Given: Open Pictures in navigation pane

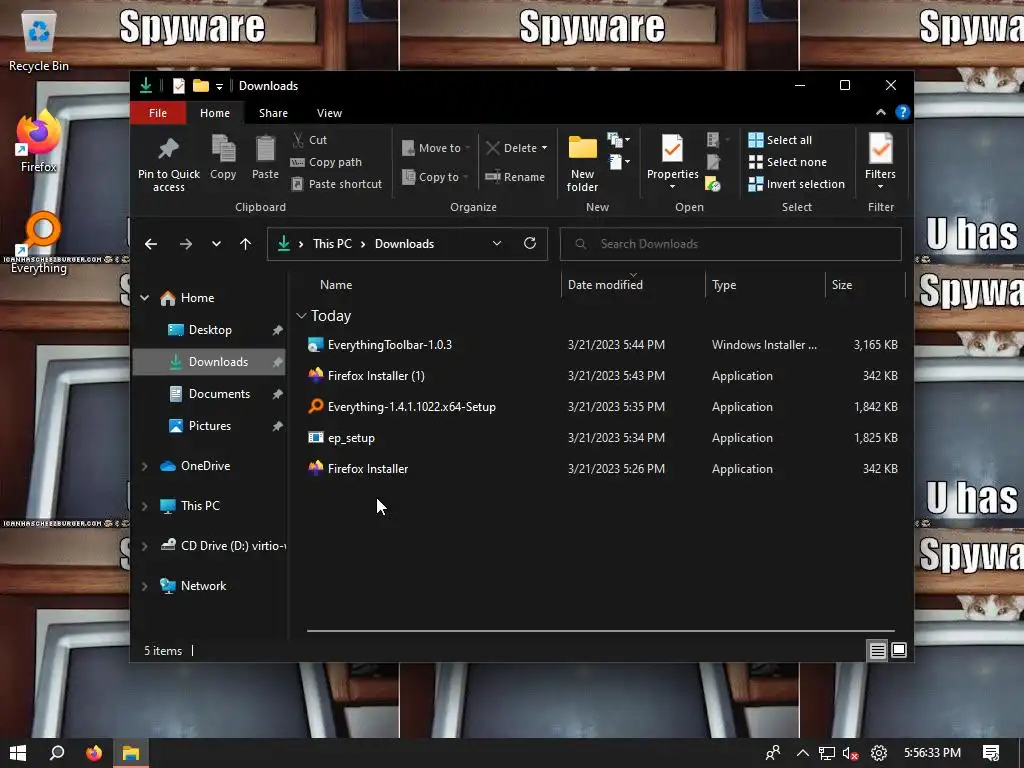Looking at the screenshot, I should pyautogui.click(x=209, y=426).
